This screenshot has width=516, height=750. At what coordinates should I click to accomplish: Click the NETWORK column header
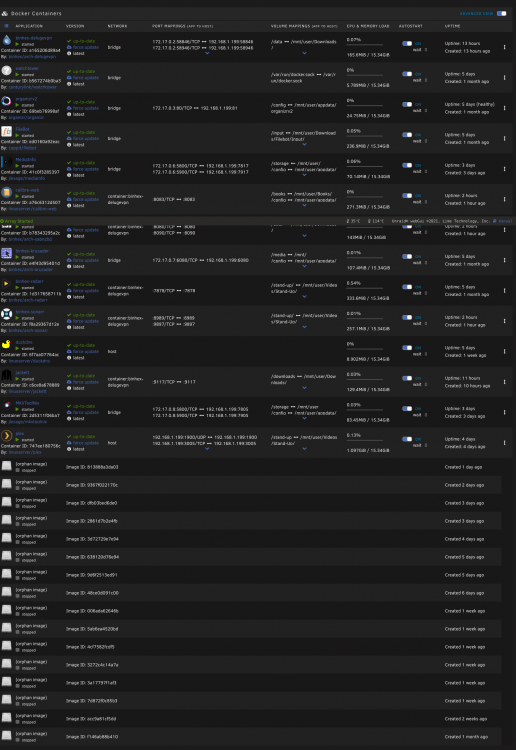pyautogui.click(x=117, y=26)
